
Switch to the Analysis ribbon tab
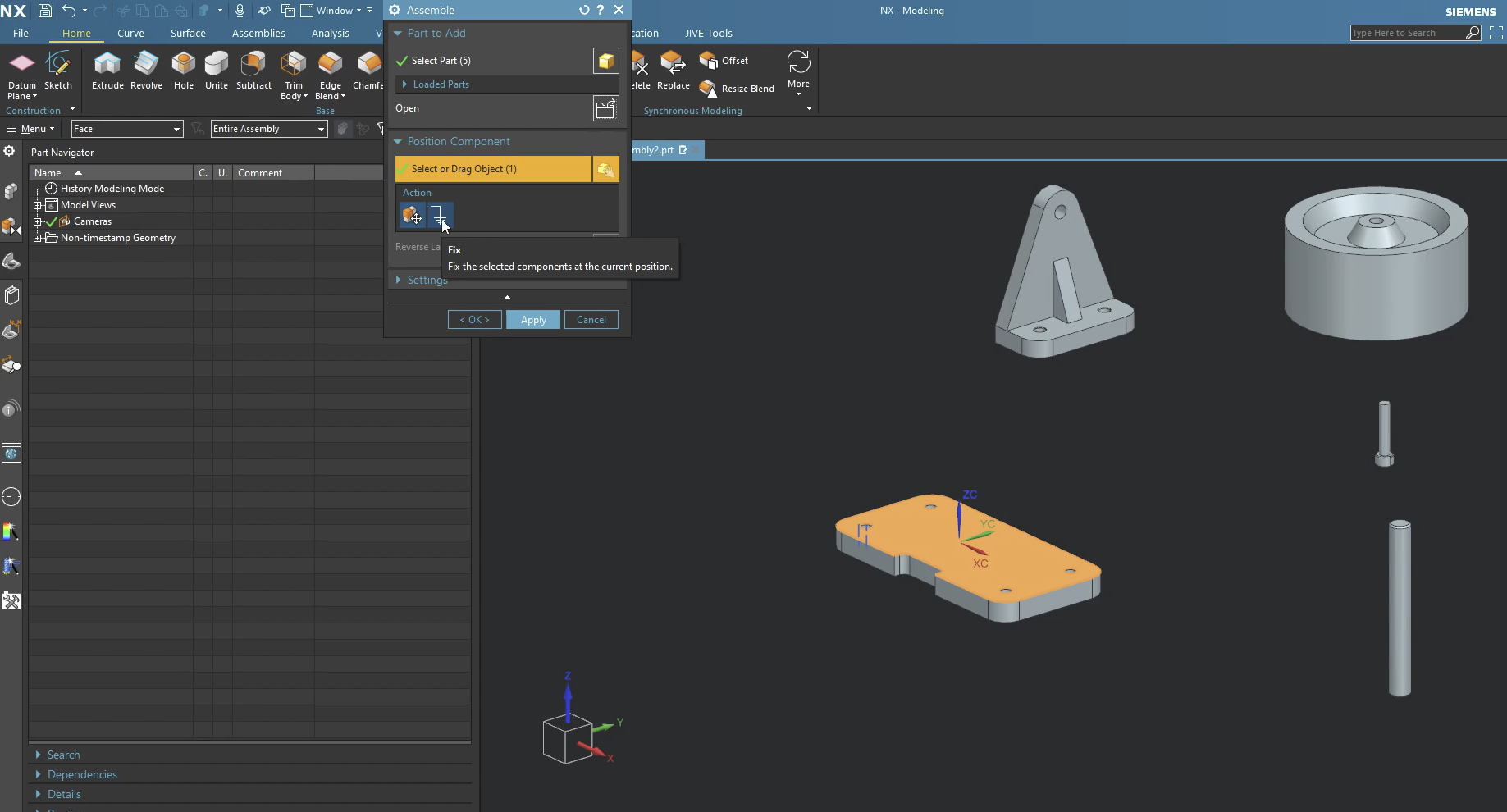click(331, 34)
